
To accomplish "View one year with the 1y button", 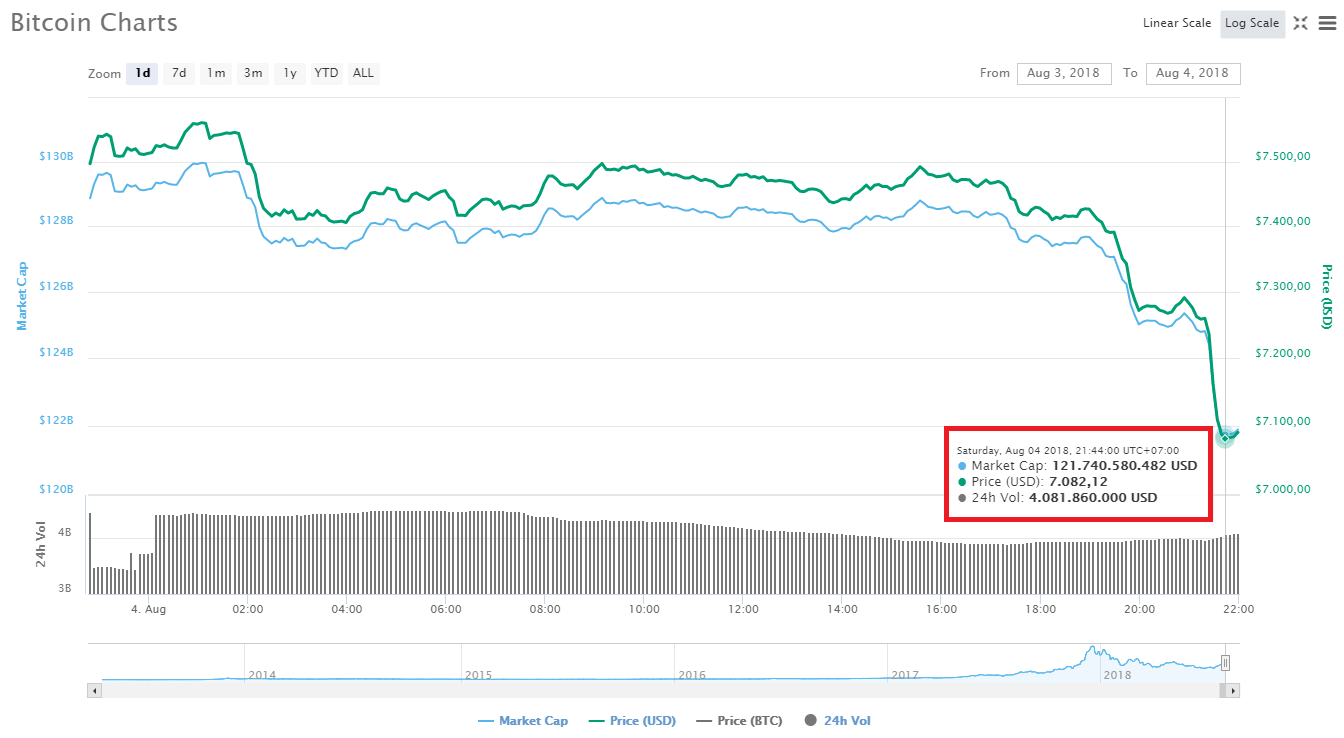I will (x=289, y=73).
